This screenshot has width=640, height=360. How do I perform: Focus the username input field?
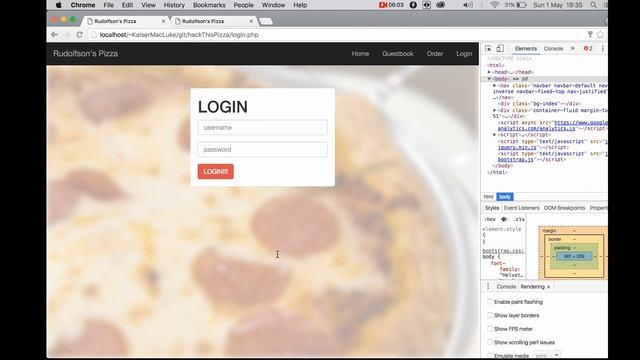262,127
